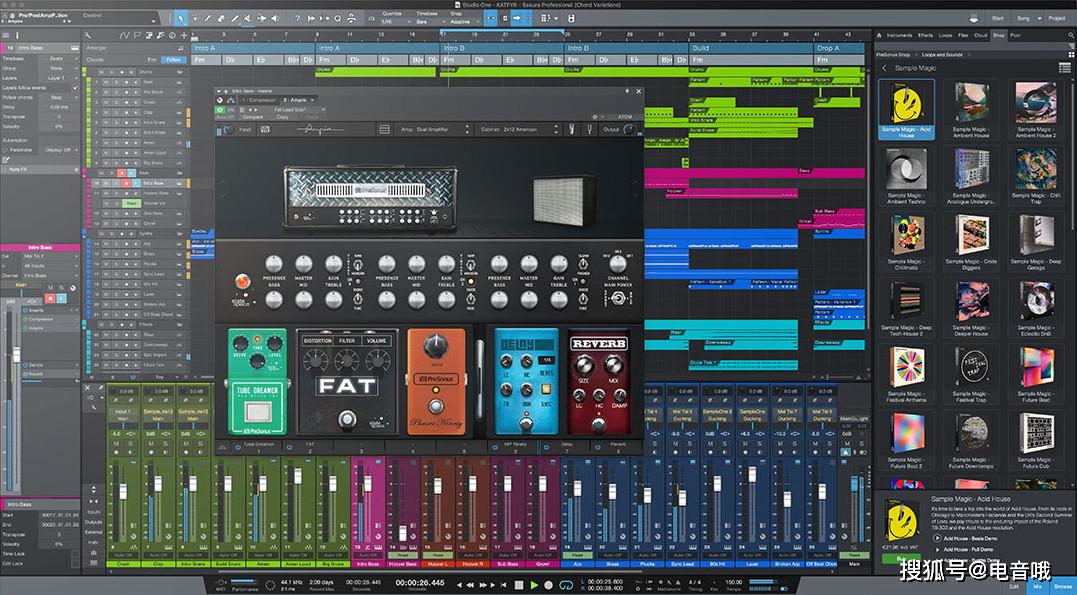The height and width of the screenshot is (595, 1077).
Task: Switch to the Mix tab at bottom right
Action: pyautogui.click(x=1037, y=586)
